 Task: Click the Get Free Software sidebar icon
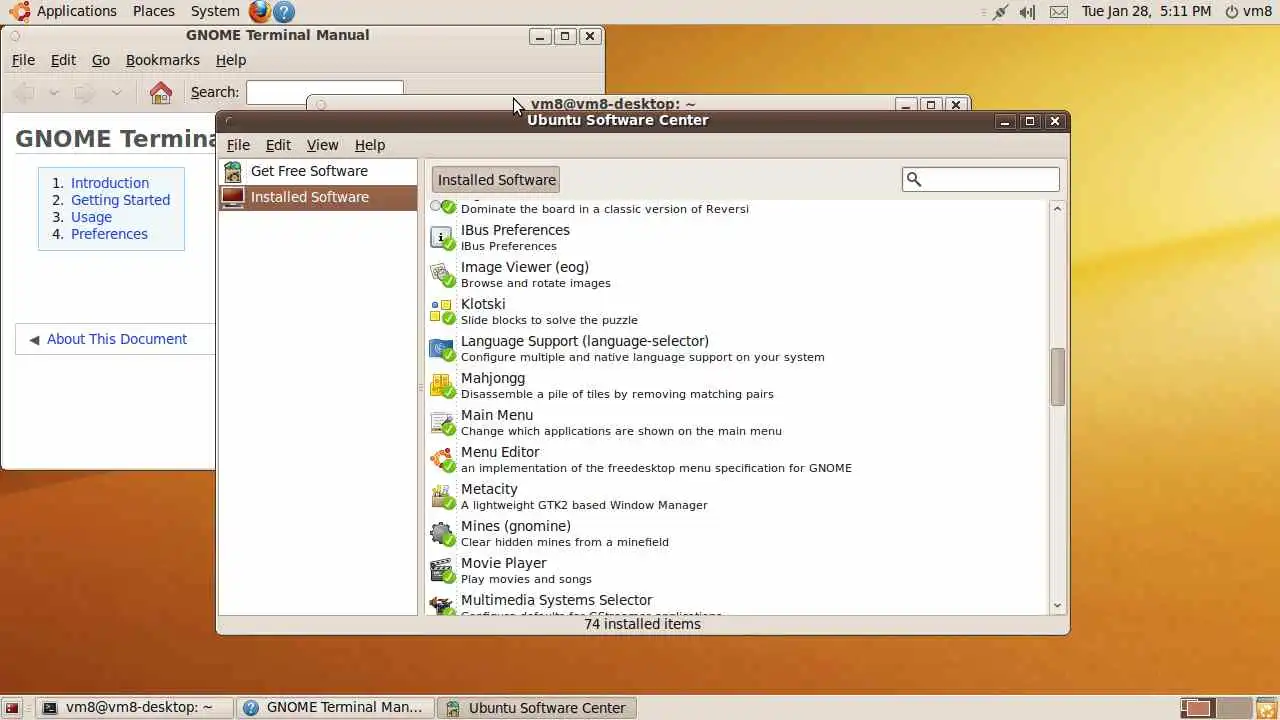click(x=233, y=171)
